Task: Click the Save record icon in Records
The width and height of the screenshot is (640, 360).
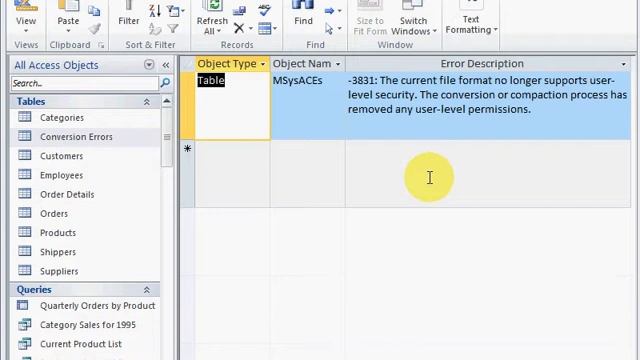Action: tap(239, 11)
